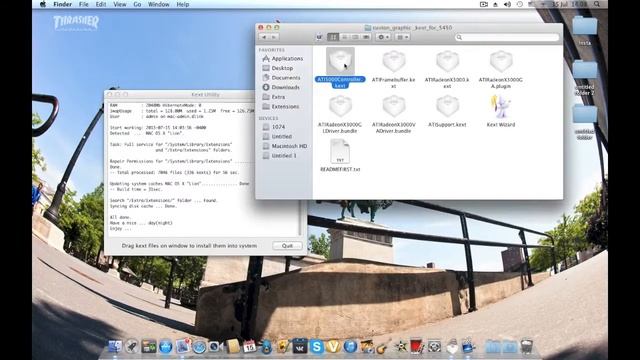Go back in Finder window
Image resolution: width=640 pixels, height=360 pixels.
click(264, 37)
